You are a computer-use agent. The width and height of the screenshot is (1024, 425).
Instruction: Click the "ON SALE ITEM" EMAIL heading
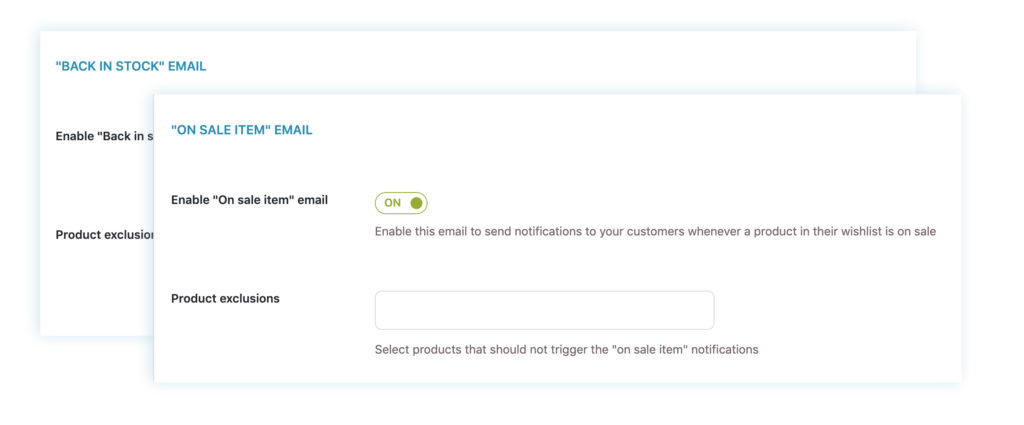[242, 130]
